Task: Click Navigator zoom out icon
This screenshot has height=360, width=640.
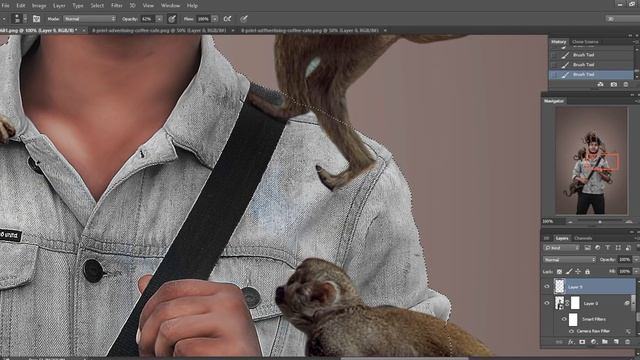Action: point(570,222)
